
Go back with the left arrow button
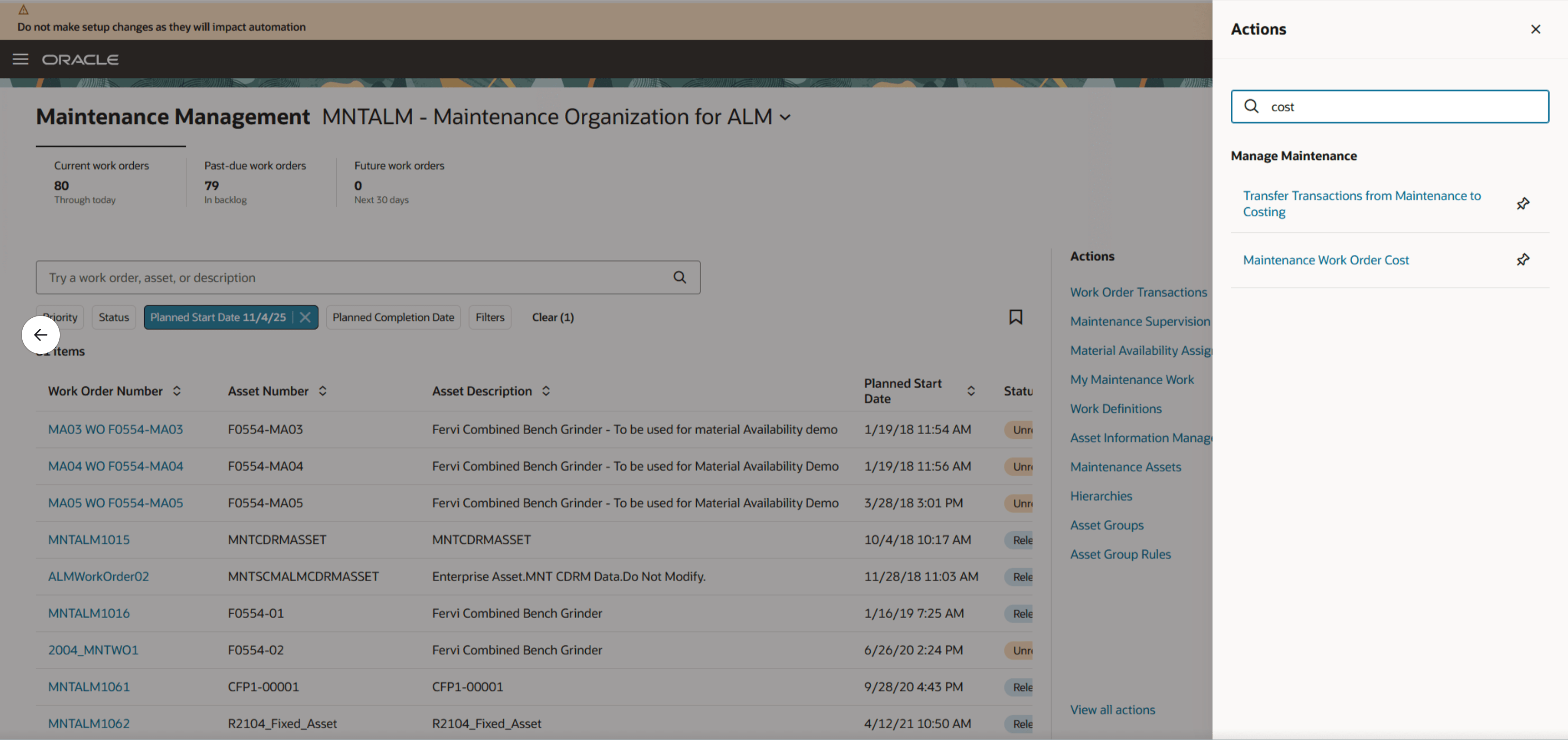point(41,335)
